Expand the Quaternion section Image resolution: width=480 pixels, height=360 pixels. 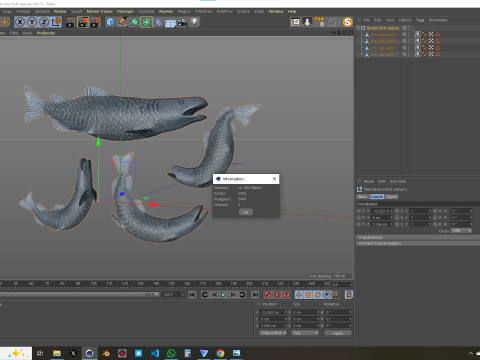pyautogui.click(x=417, y=237)
